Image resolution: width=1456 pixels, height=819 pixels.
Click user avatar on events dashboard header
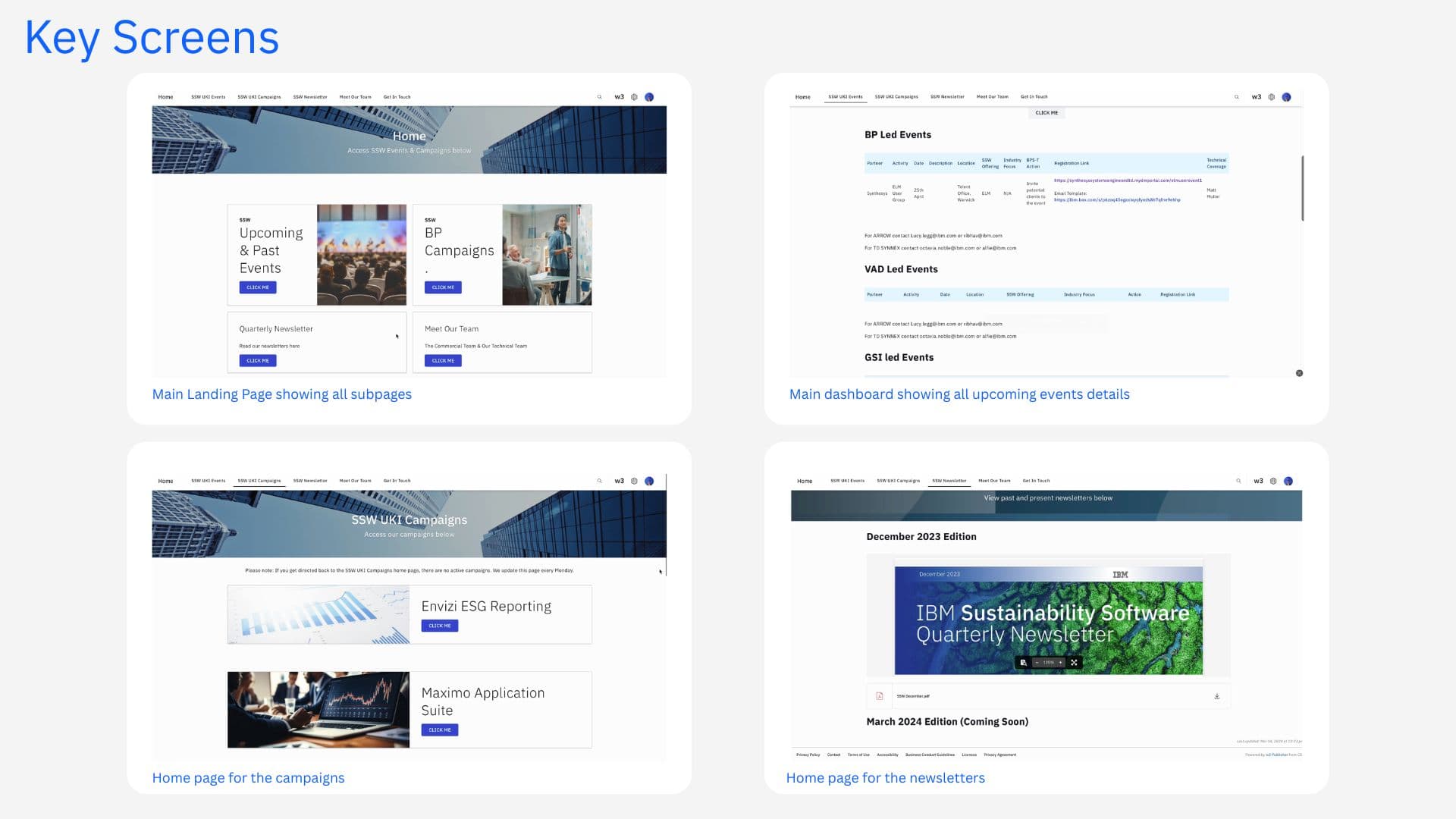click(x=1286, y=97)
